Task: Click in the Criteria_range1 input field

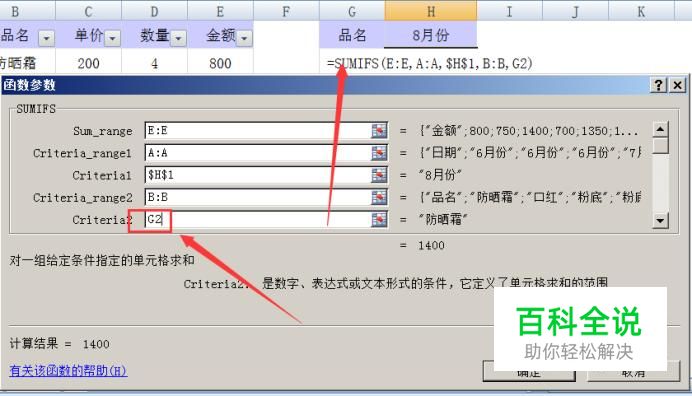Action: [258, 153]
